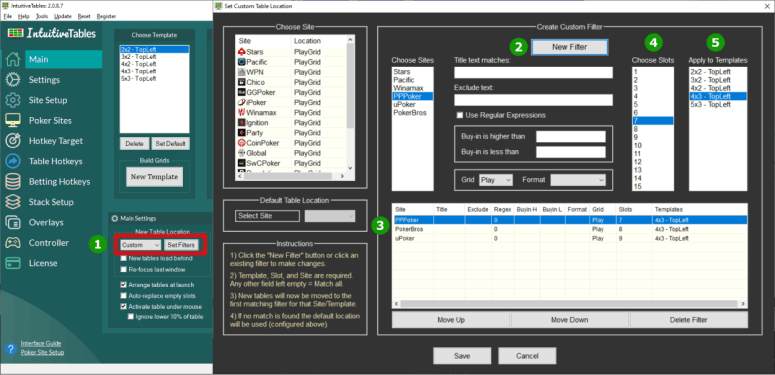Click the Exclude text input field
The image size is (775, 375).
click(x=533, y=100)
